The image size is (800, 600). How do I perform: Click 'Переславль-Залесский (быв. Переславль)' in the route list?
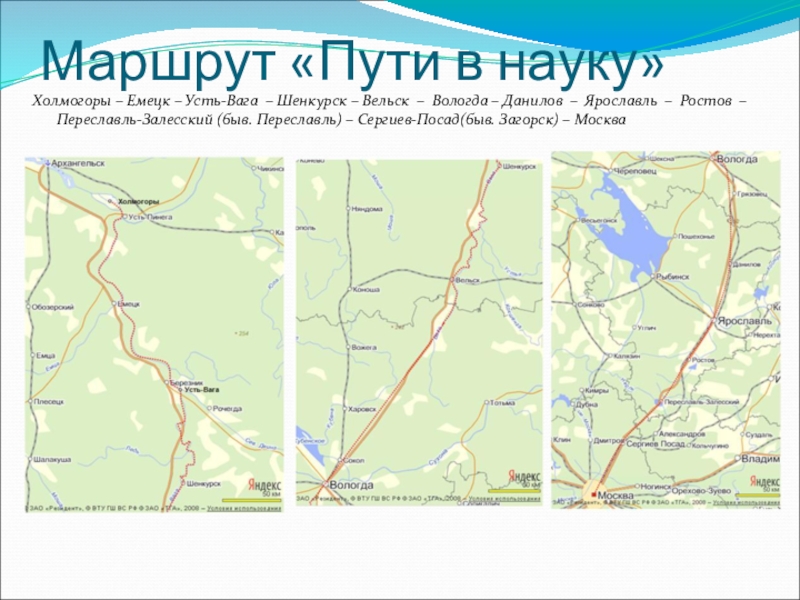coord(199,120)
